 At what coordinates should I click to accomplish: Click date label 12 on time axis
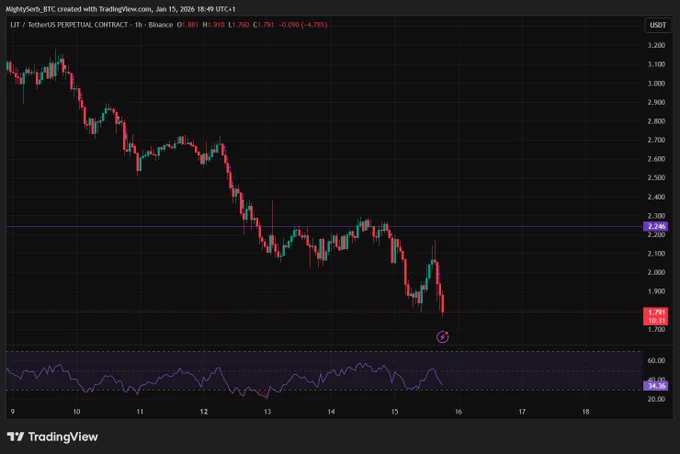[x=204, y=412]
